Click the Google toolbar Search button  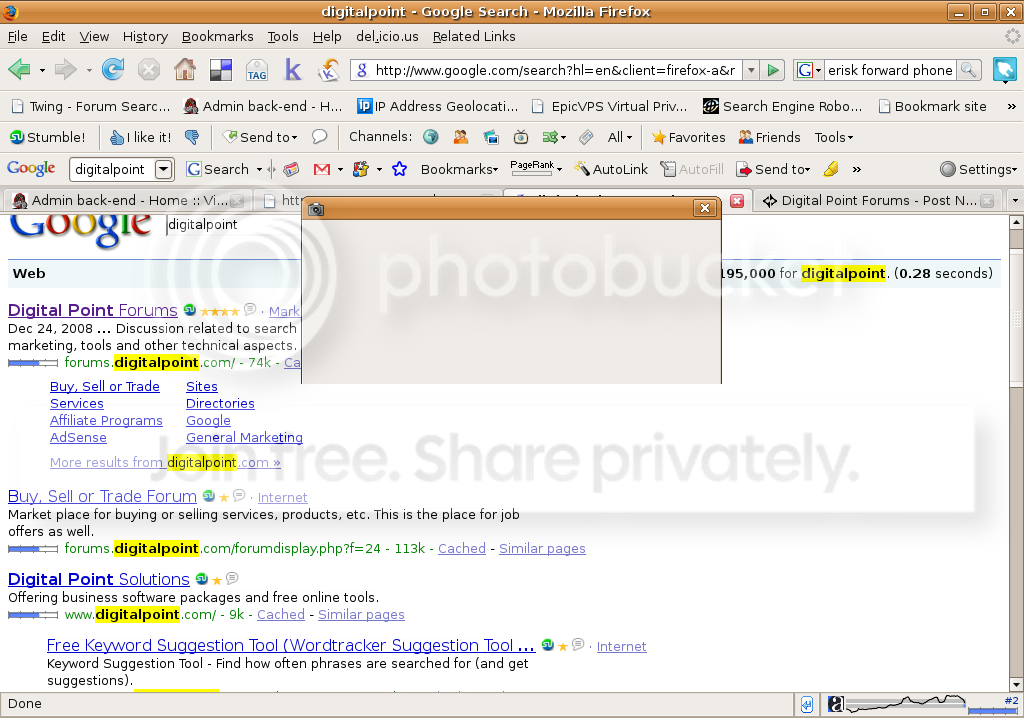(218, 169)
